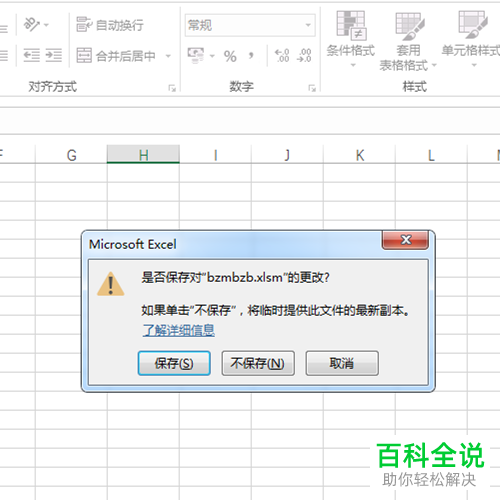Apply comma style separator
Screen dimensions: 500x500
pos(251,55)
